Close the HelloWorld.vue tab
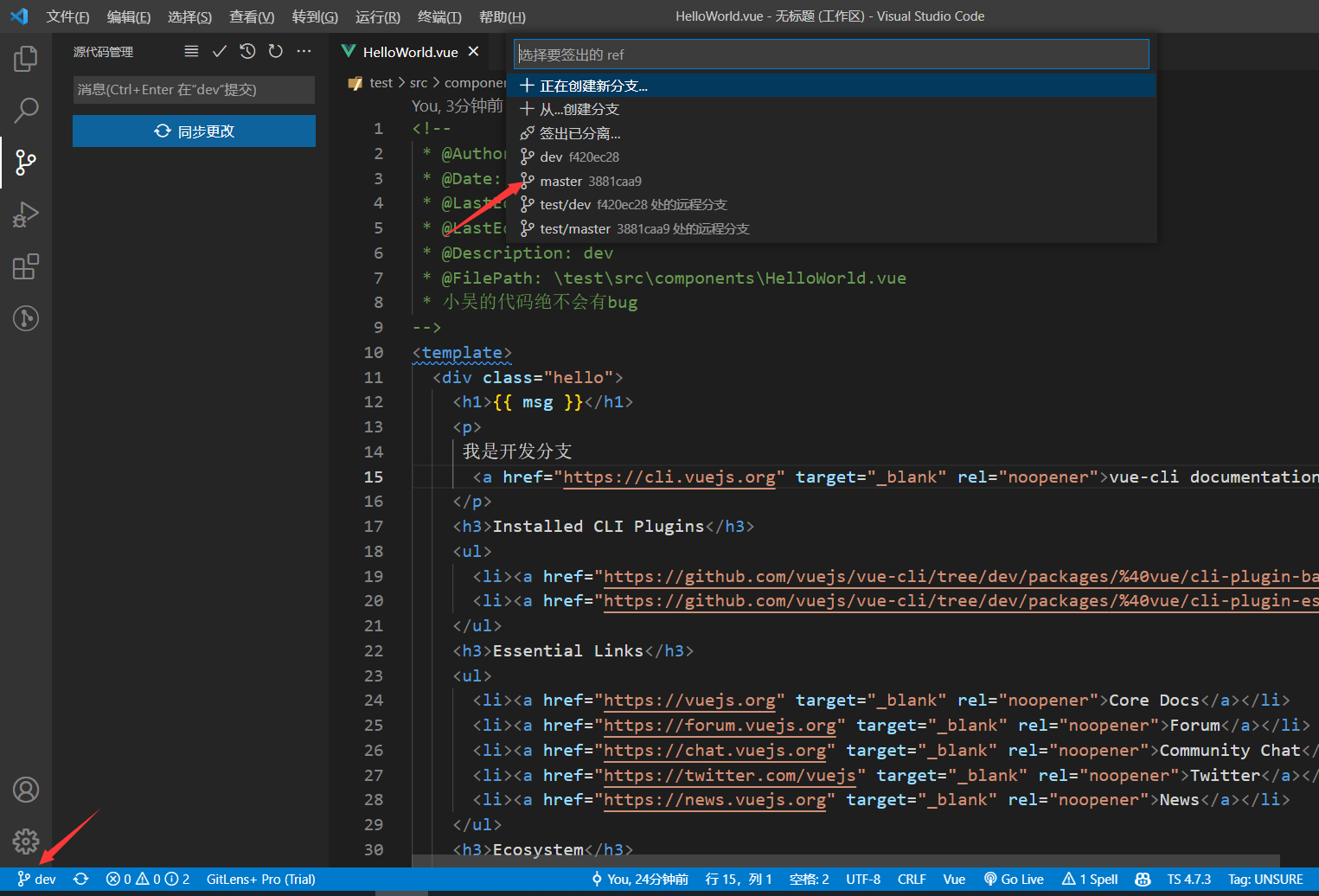Image resolution: width=1319 pixels, height=896 pixels. [473, 52]
